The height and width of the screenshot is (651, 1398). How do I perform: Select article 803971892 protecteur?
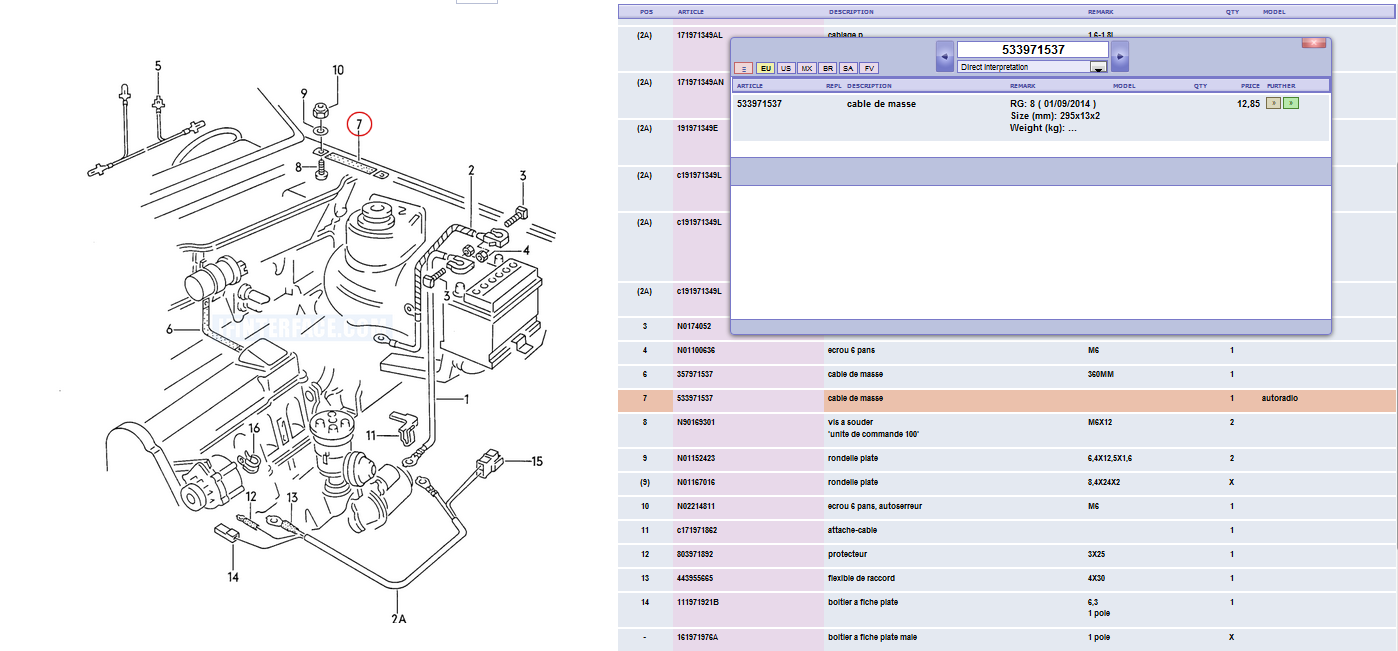click(x=1007, y=555)
